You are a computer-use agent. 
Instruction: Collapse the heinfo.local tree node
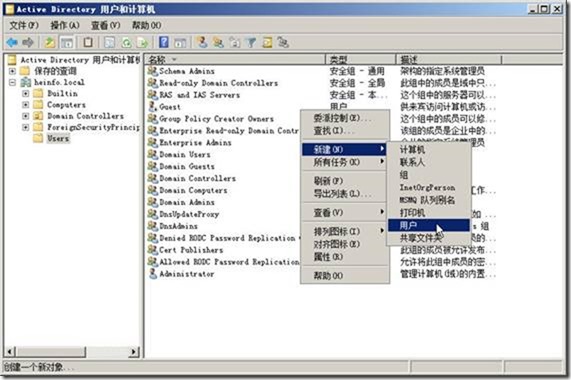tap(12, 82)
